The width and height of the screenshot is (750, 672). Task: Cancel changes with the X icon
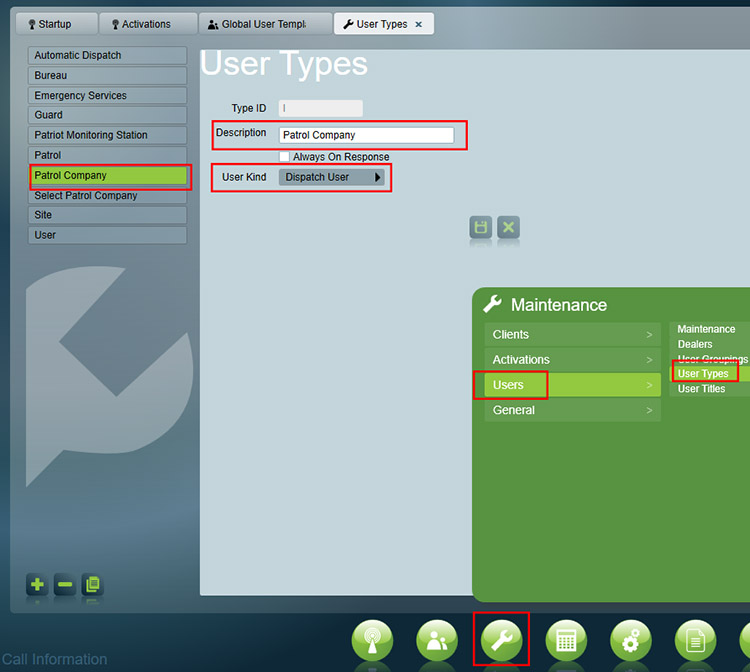(508, 227)
